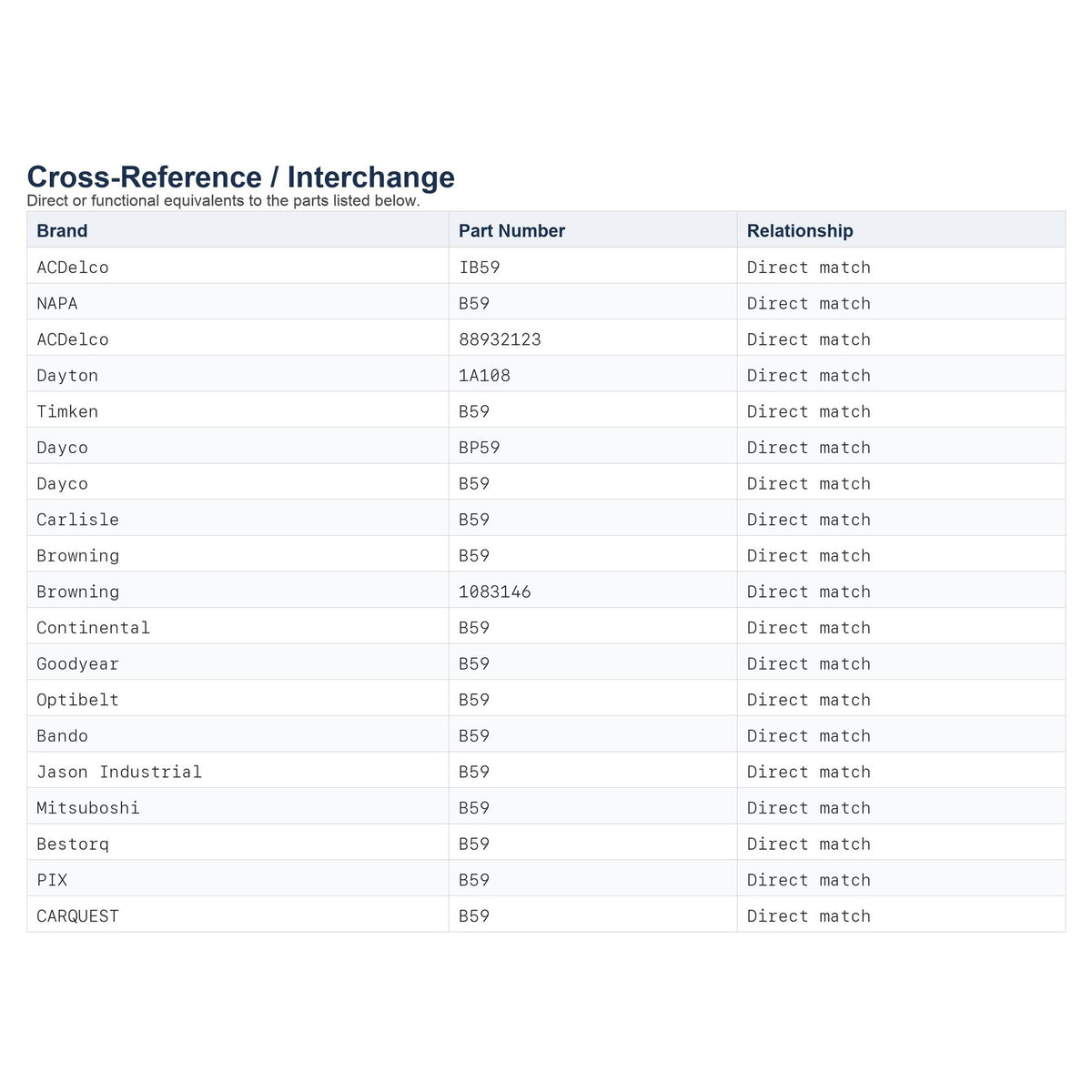
Task: Click "Direct match" in the Bestorq row
Action: [809, 844]
